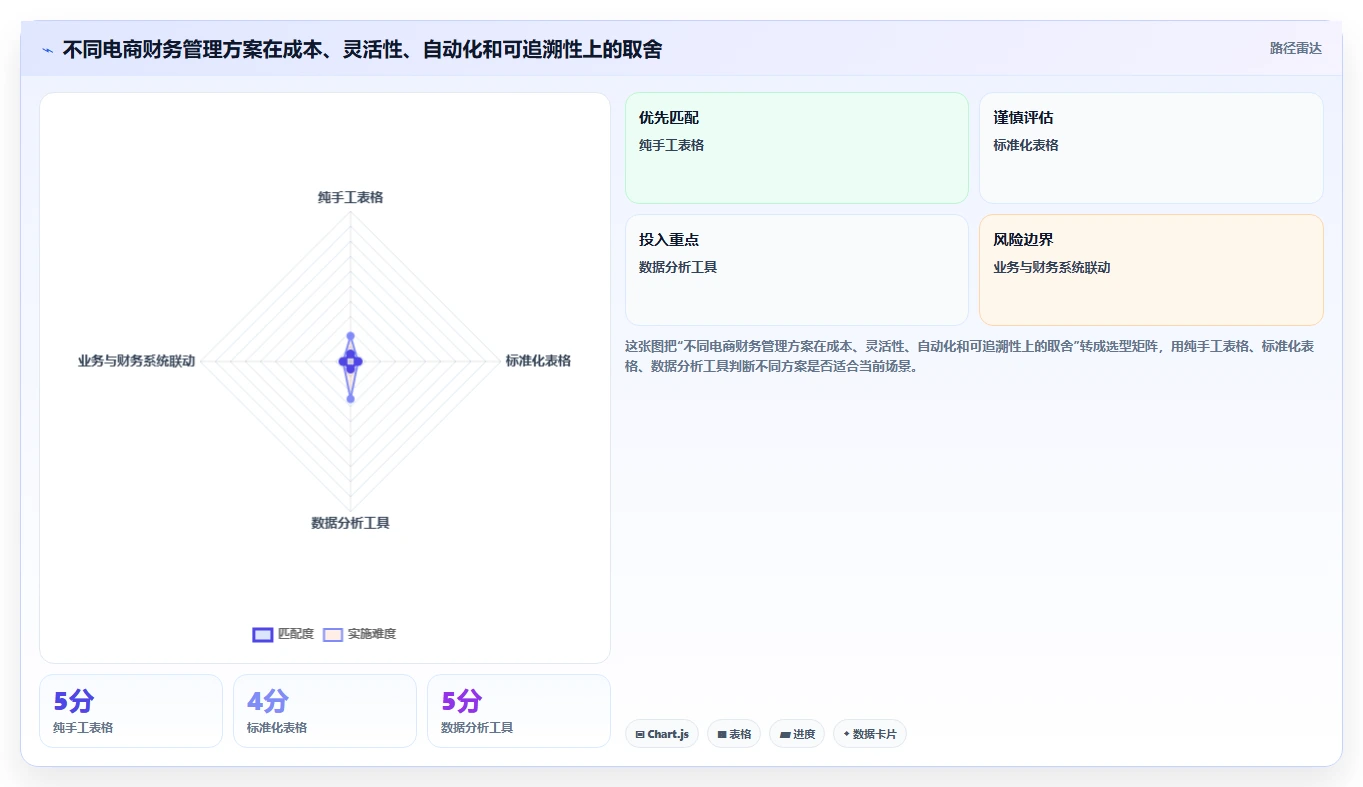Click the 数据分析工具 radar axis label

[350, 523]
